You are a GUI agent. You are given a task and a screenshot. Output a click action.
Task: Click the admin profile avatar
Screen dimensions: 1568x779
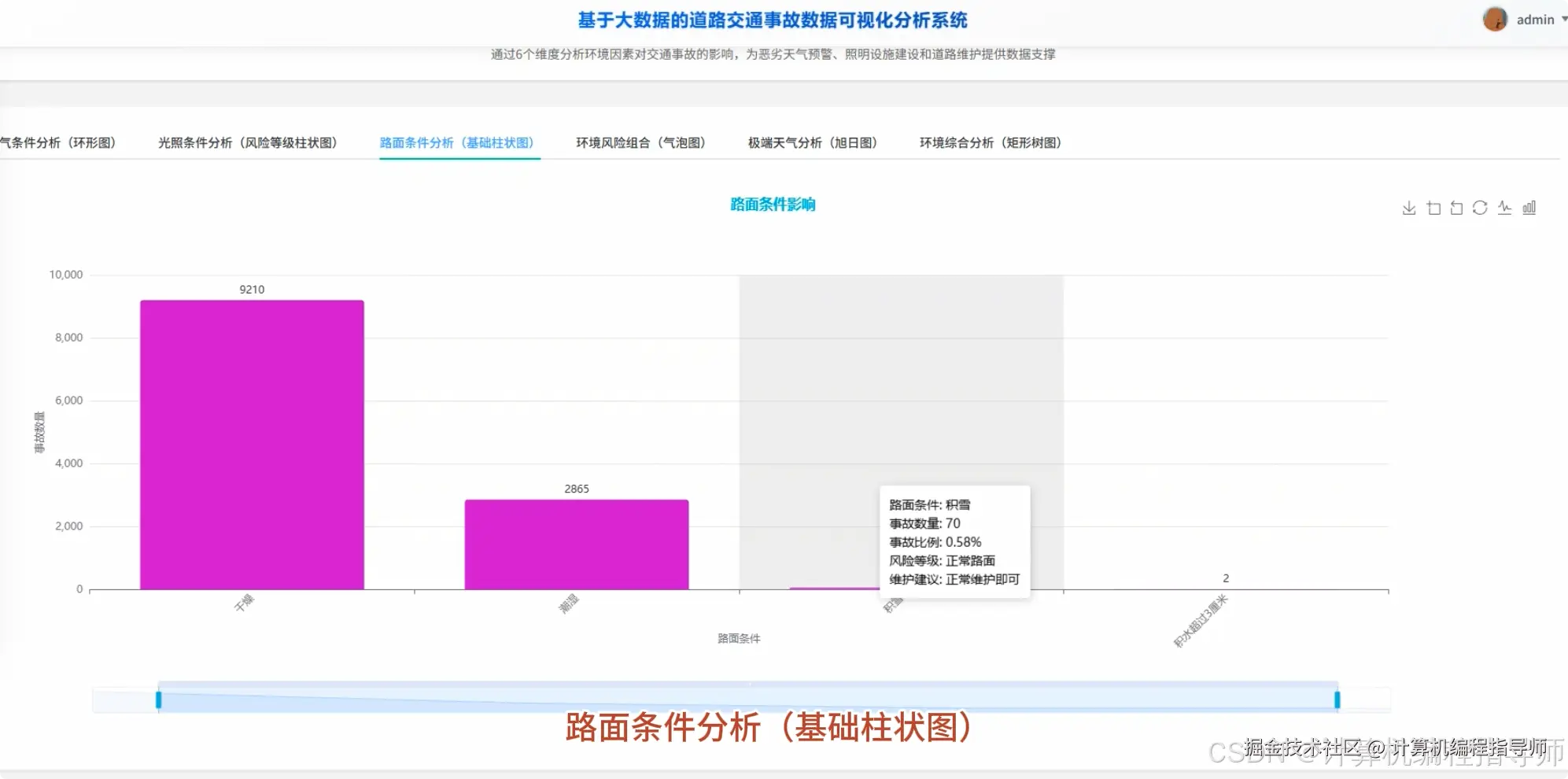(1496, 19)
